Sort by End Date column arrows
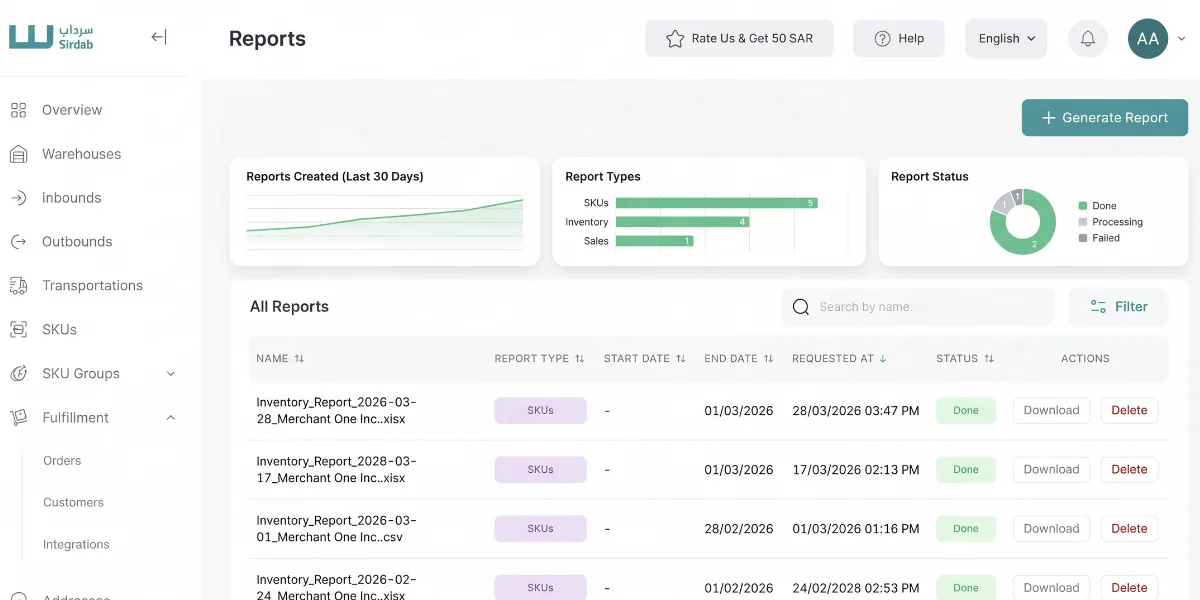Screen dimensions: 1200x600 tap(768, 358)
